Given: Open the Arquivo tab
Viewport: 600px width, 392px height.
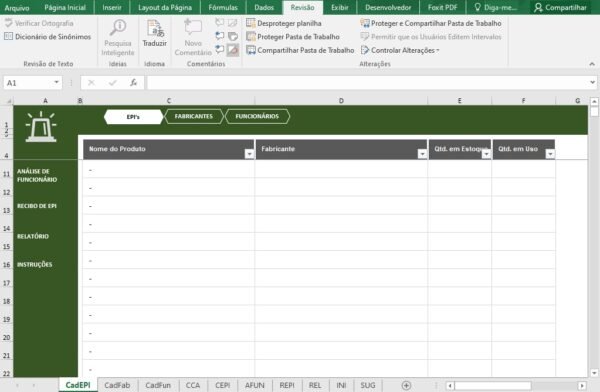Looking at the screenshot, I should click(16, 7).
